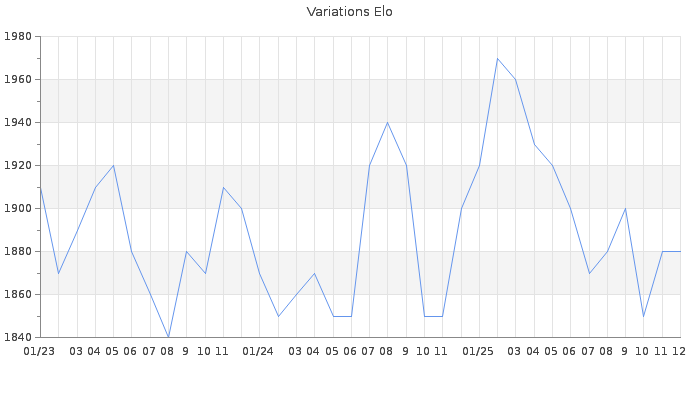Select the 1940 y-axis label
This screenshot has height=400, width=700.
[x=19, y=123]
